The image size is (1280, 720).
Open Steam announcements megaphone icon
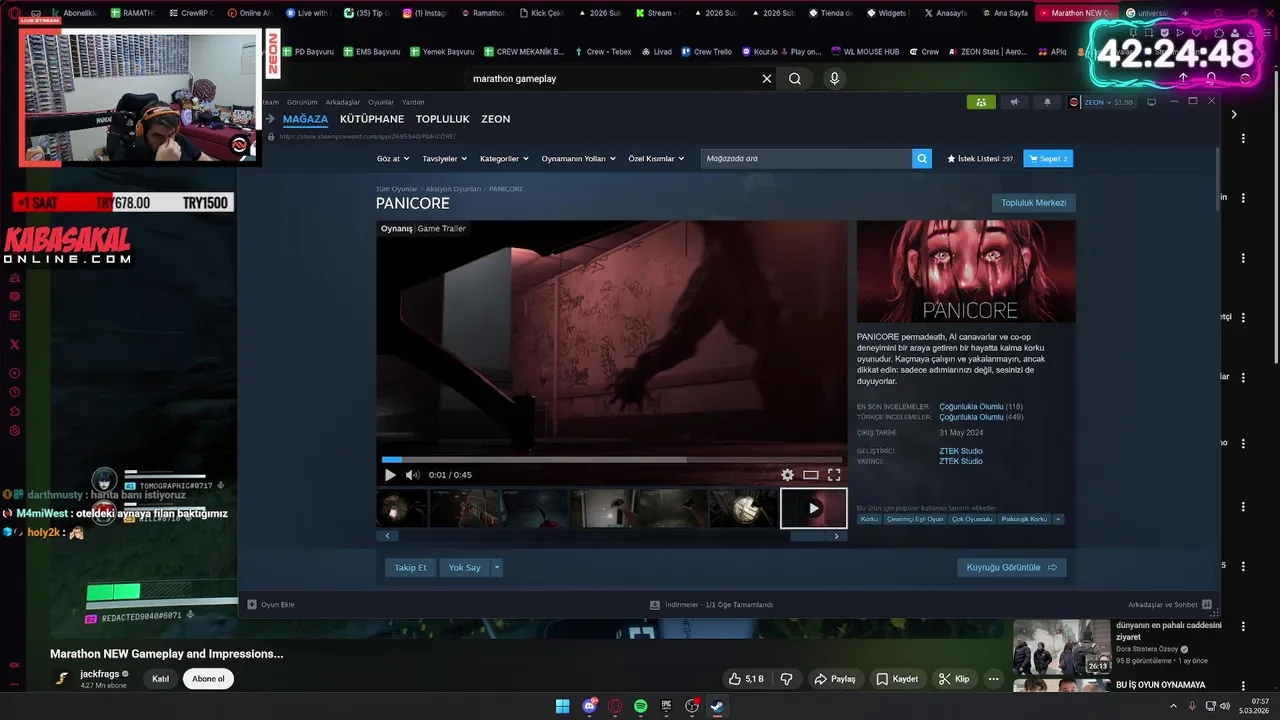click(x=1015, y=102)
